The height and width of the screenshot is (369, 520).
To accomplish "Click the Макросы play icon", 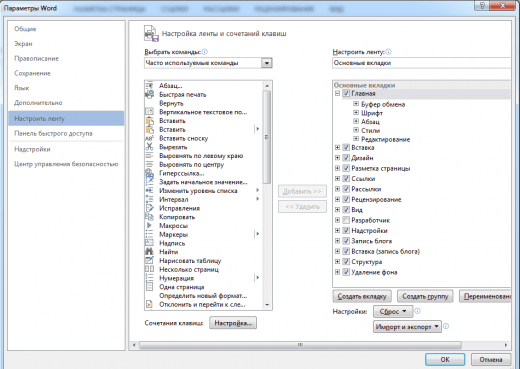I will (x=149, y=225).
